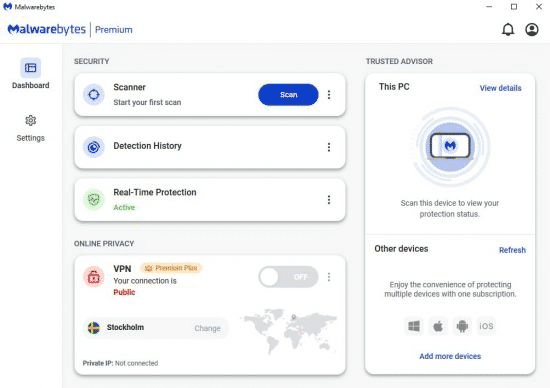Click the Android platform icon
Viewport: 550px width, 388px height.
[x=462, y=326]
